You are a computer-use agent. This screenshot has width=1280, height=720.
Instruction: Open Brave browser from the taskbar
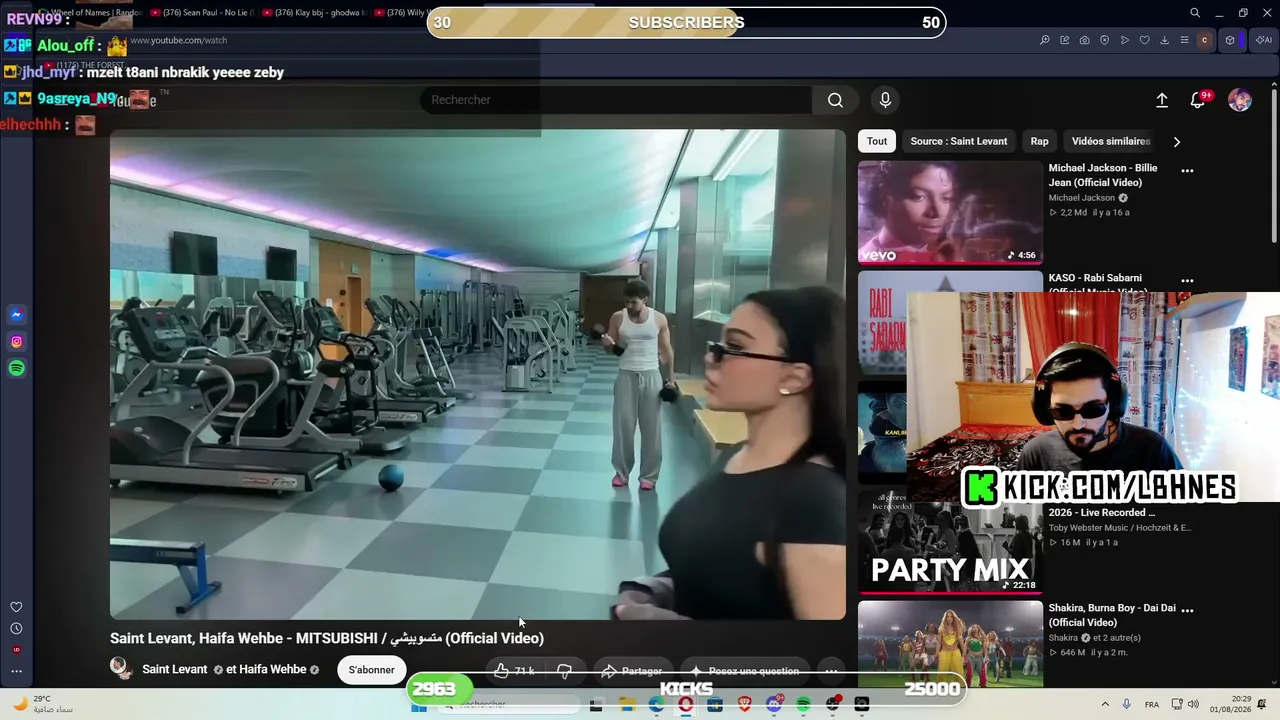point(745,704)
